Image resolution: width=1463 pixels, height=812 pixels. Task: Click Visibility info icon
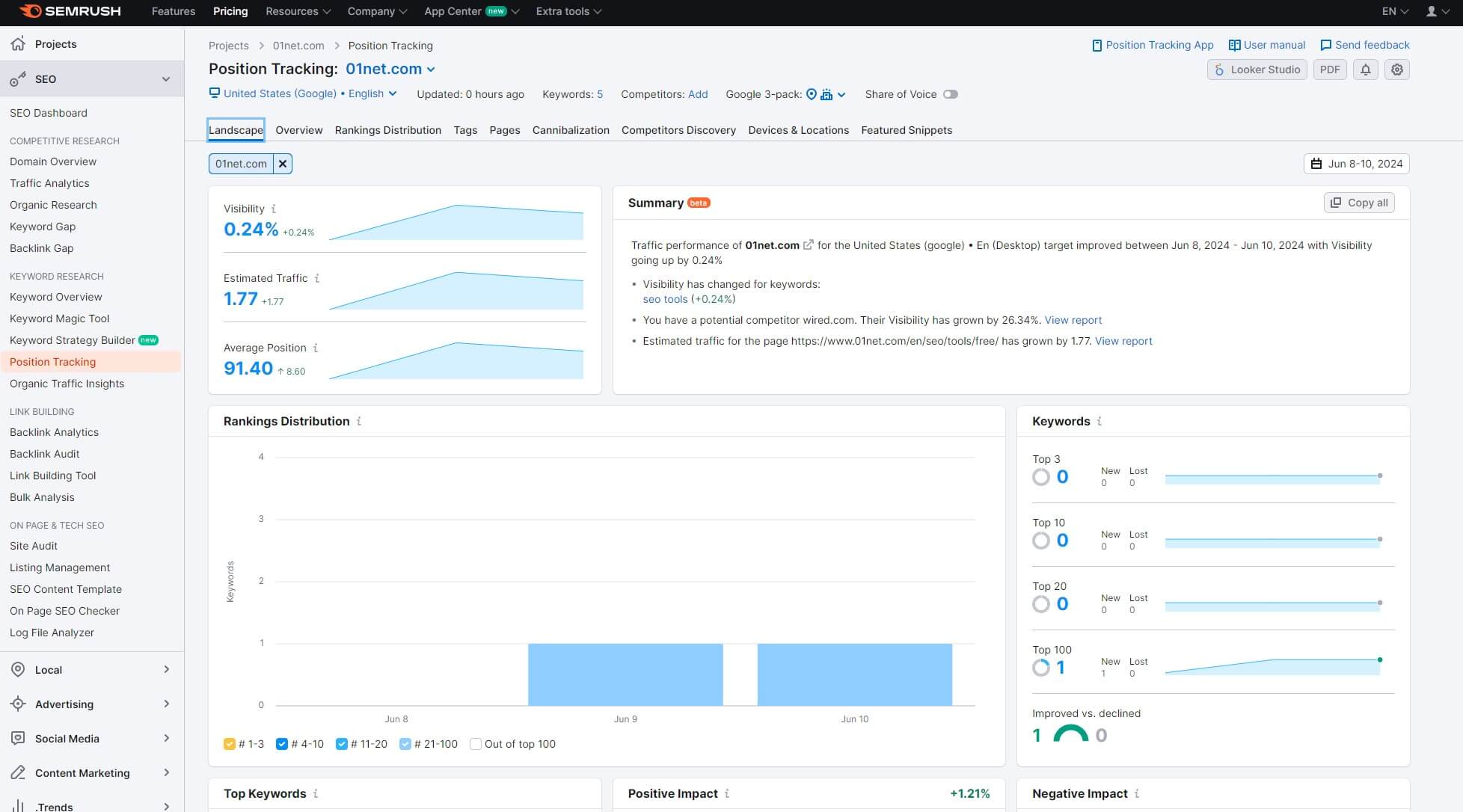coord(274,209)
